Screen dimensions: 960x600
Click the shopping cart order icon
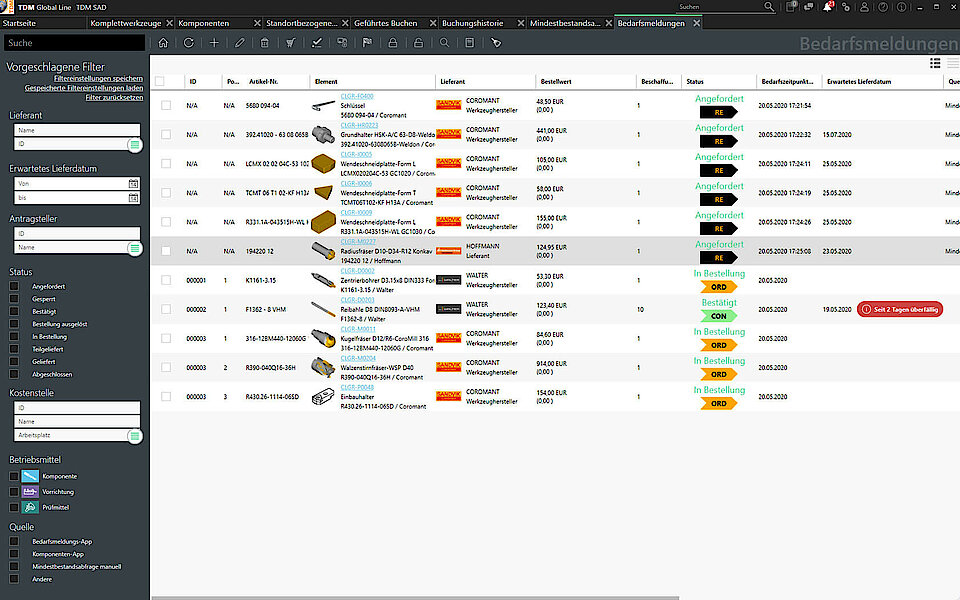tap(290, 43)
